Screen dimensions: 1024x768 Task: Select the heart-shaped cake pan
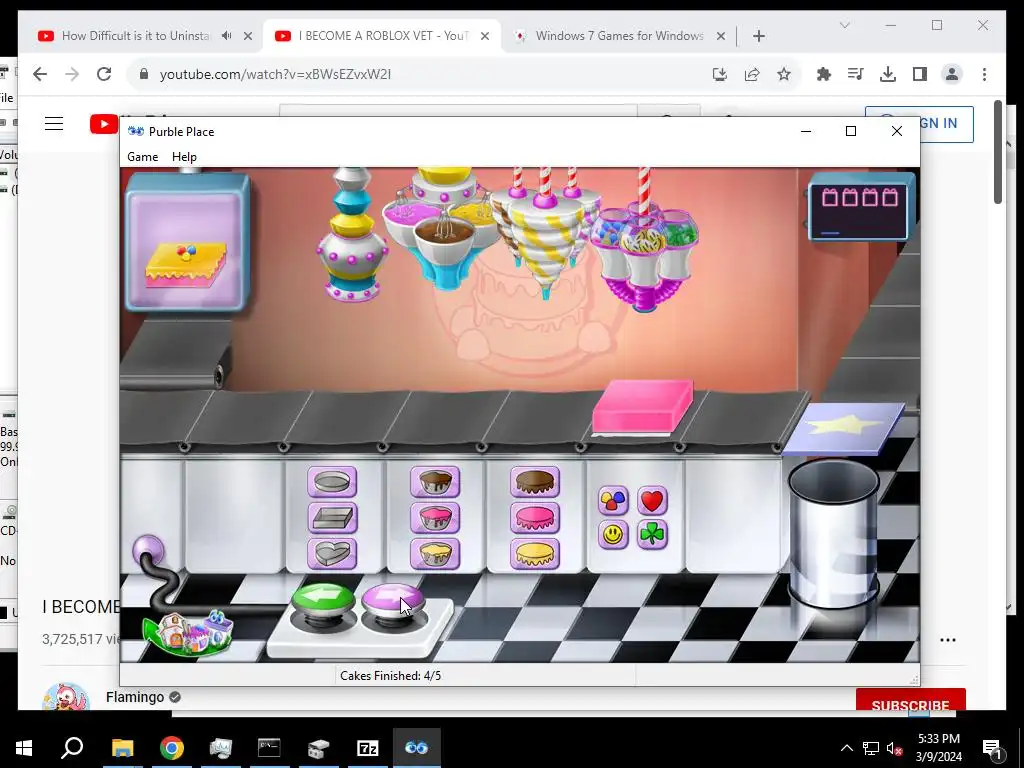pyautogui.click(x=332, y=554)
